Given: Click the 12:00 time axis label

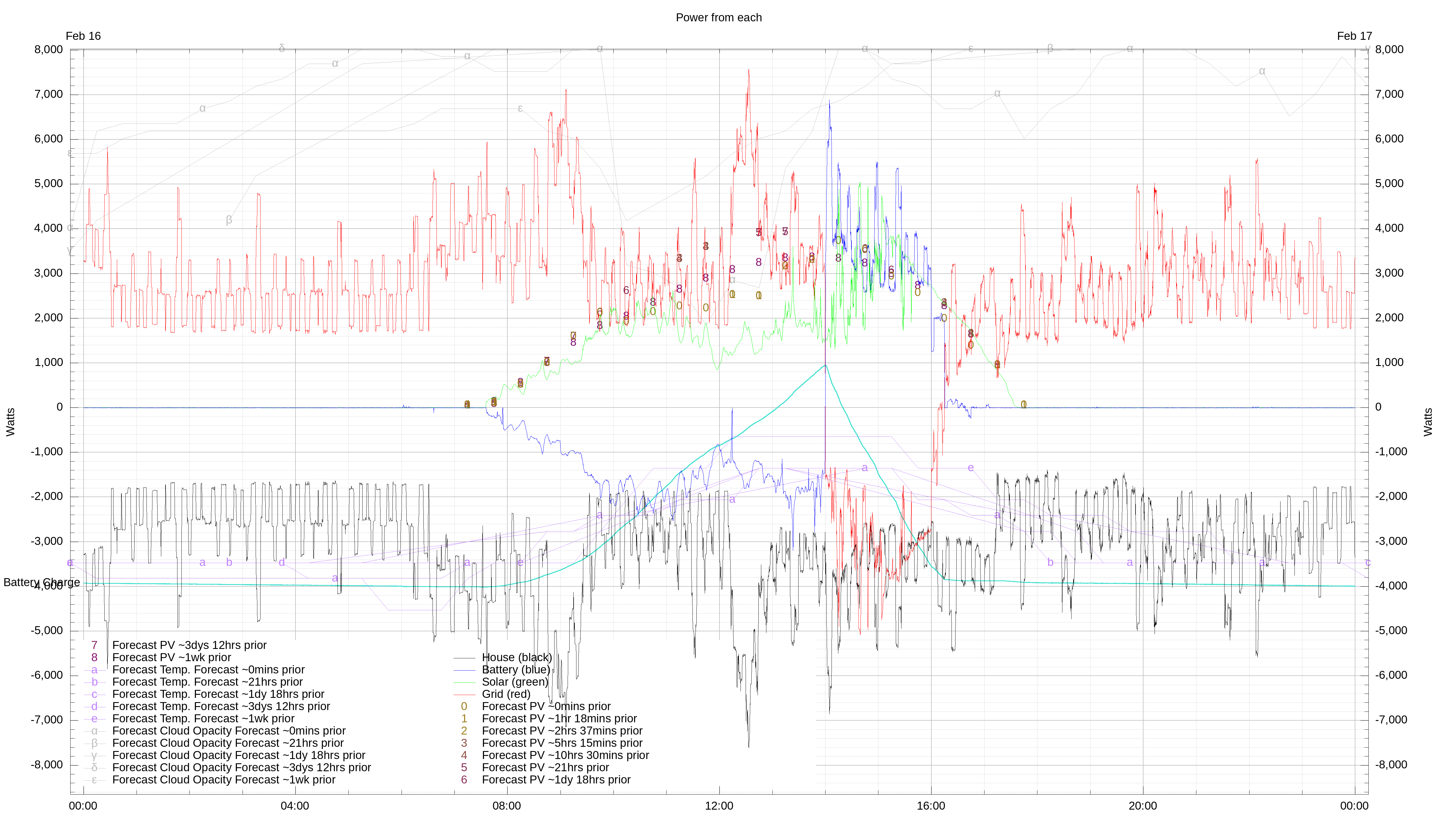Looking at the screenshot, I should pyautogui.click(x=718, y=806).
